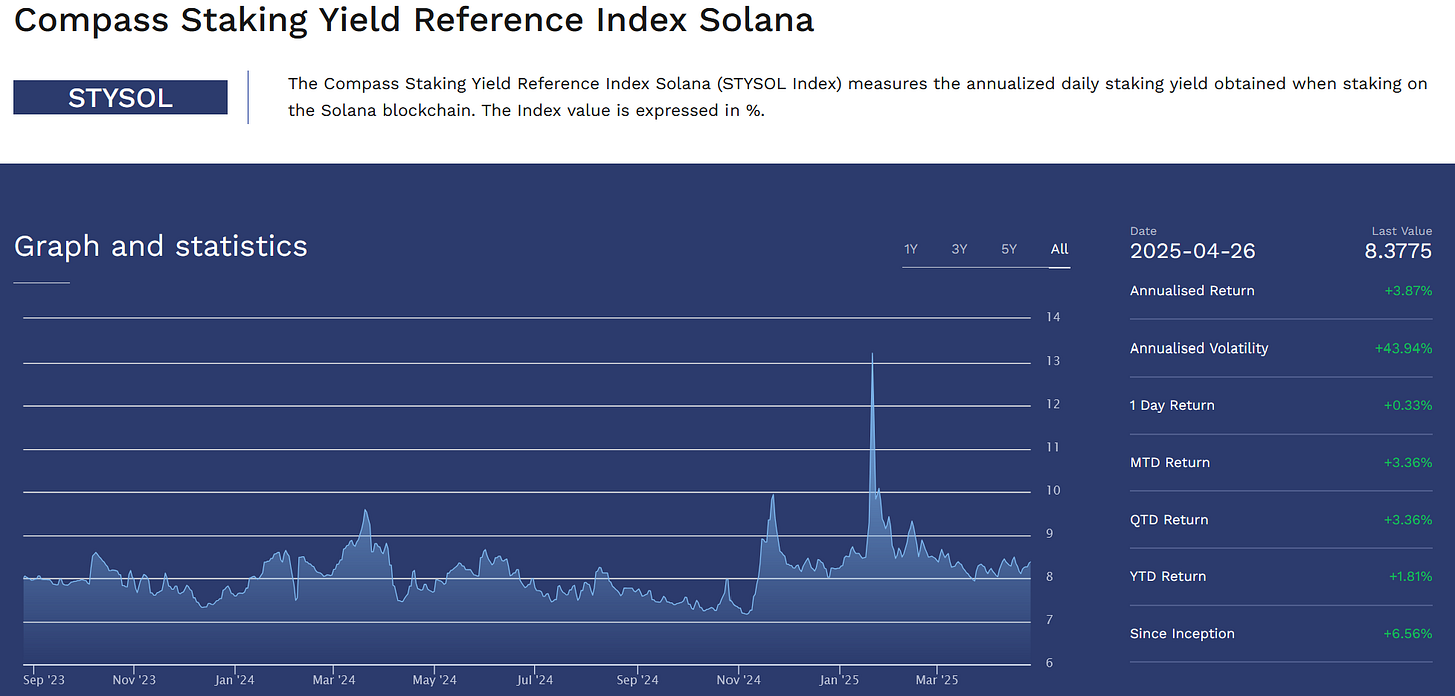The width and height of the screenshot is (1455, 696).
Task: Click the +0.33% one day return value
Action: click(1408, 405)
